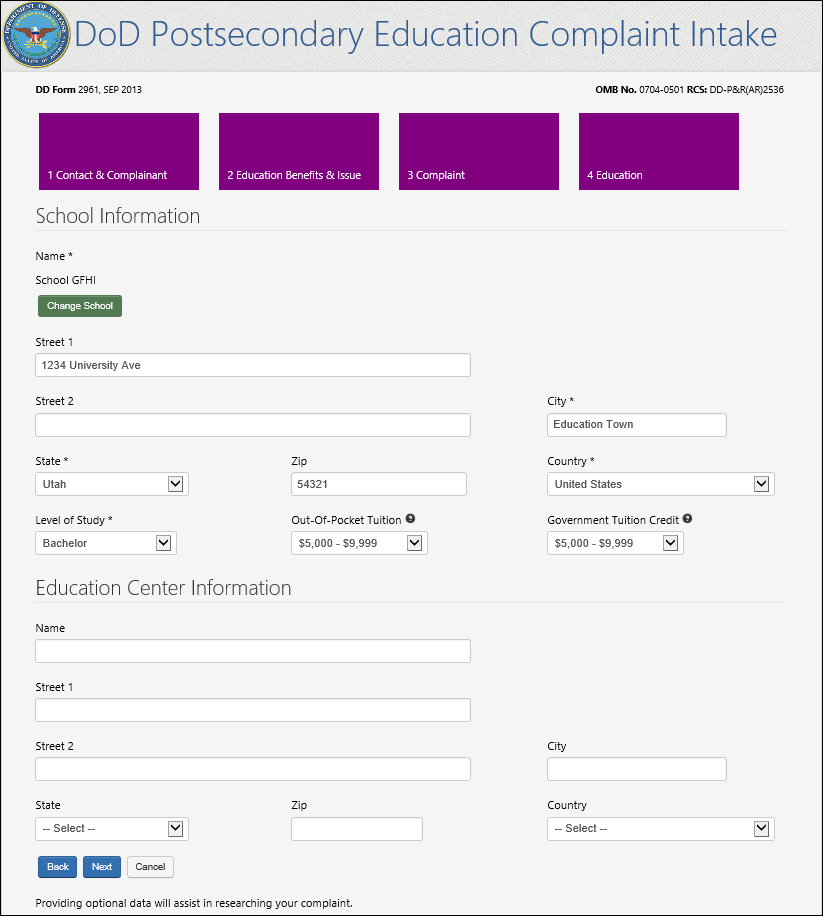823x916 pixels.
Task: Cancel the complaint form
Action: (x=150, y=867)
